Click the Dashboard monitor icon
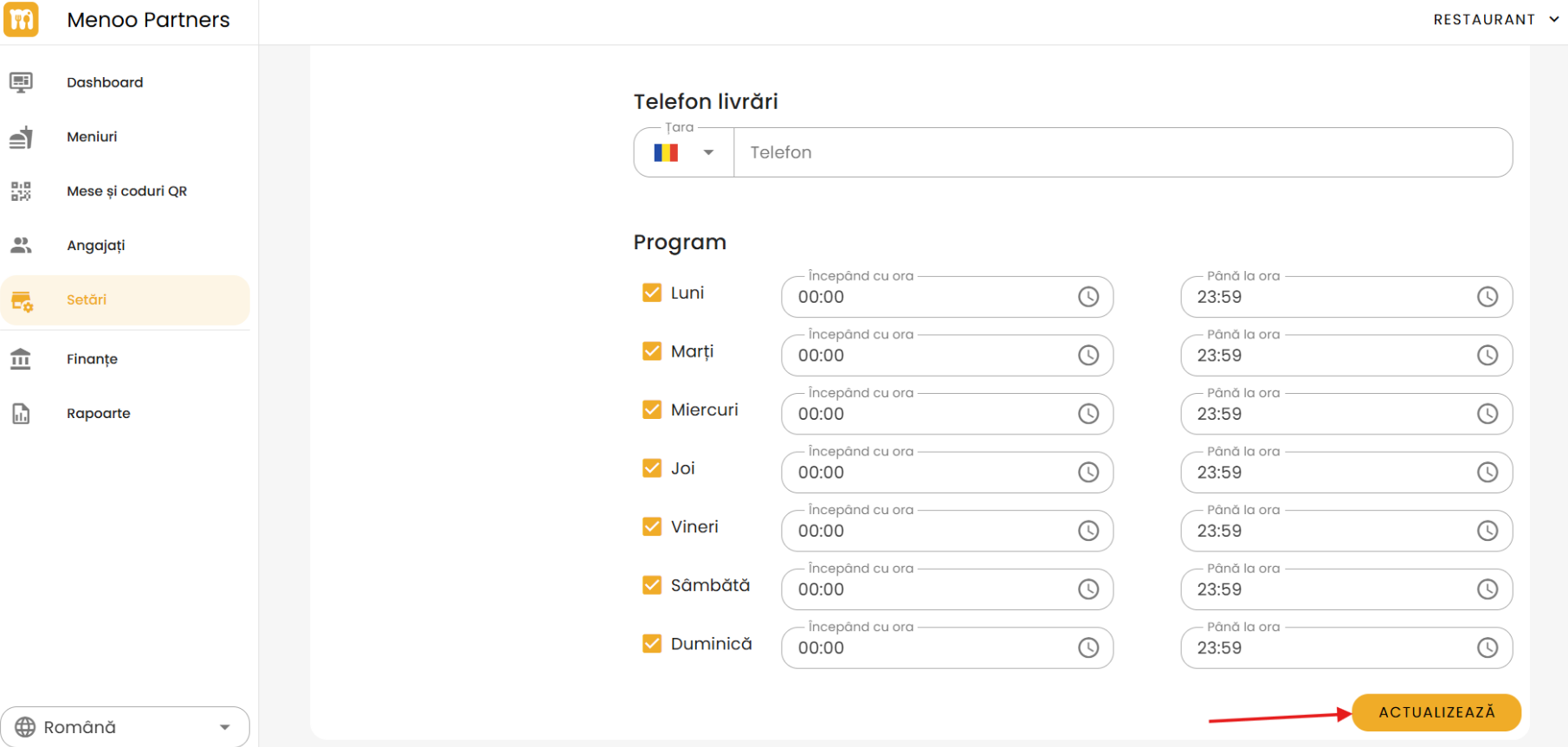Screen dimensions: 1568x747 click(x=21, y=82)
